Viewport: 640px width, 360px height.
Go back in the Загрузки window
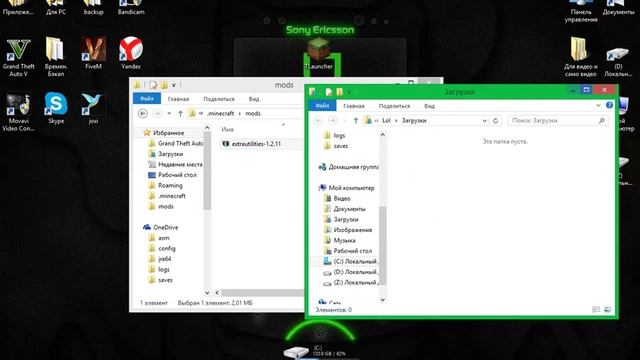coord(318,120)
